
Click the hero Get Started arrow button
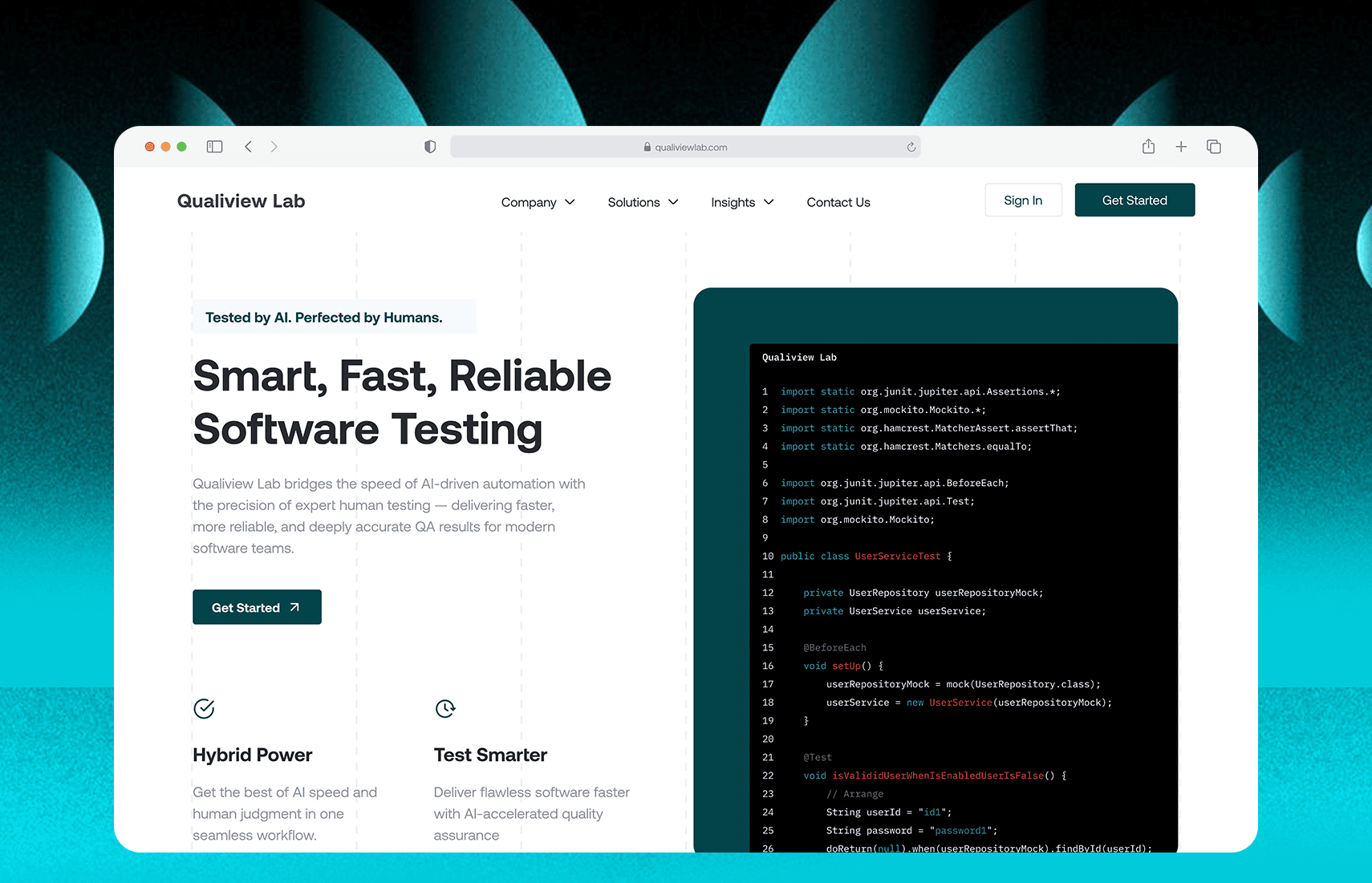pyautogui.click(x=257, y=607)
